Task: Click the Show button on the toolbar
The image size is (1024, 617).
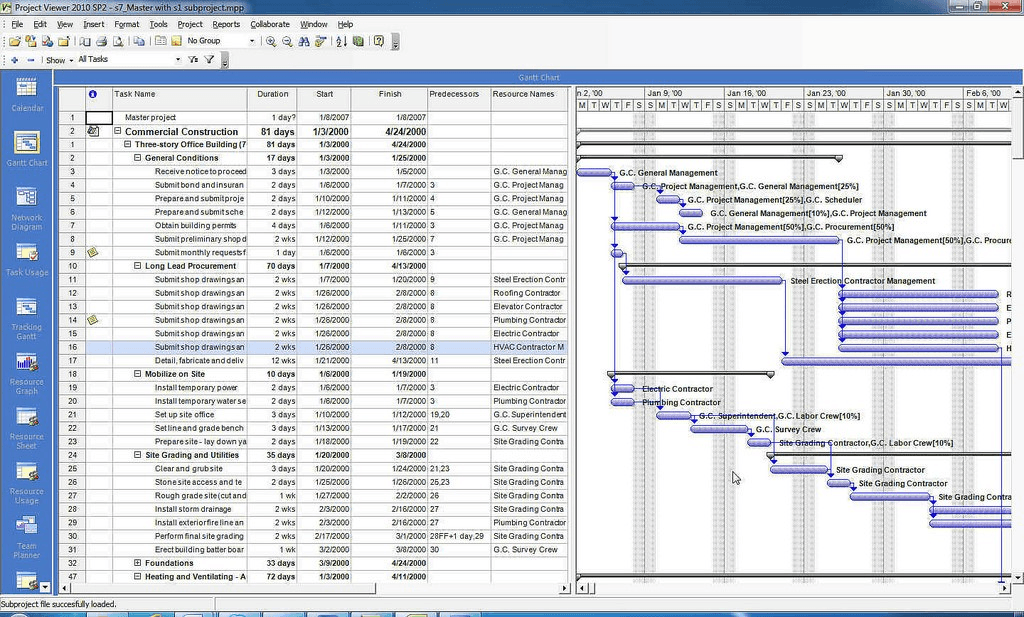Action: 58,60
